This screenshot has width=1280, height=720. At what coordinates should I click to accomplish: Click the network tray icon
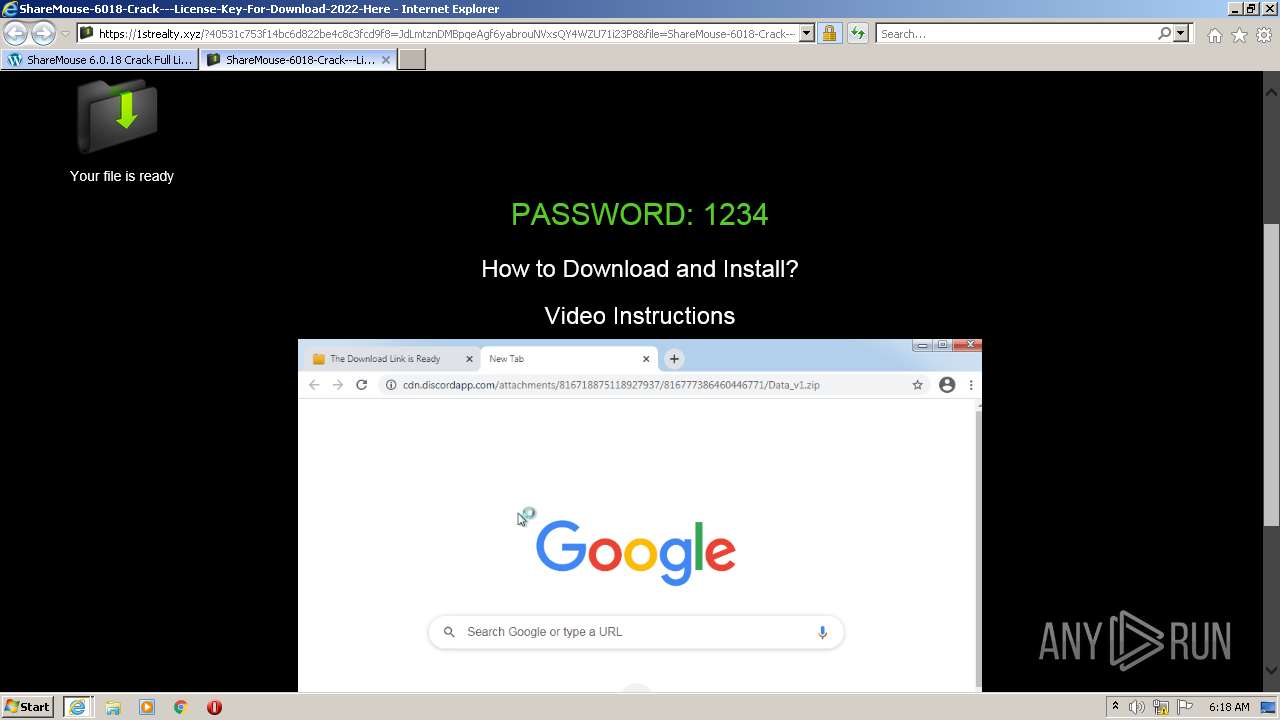1161,707
